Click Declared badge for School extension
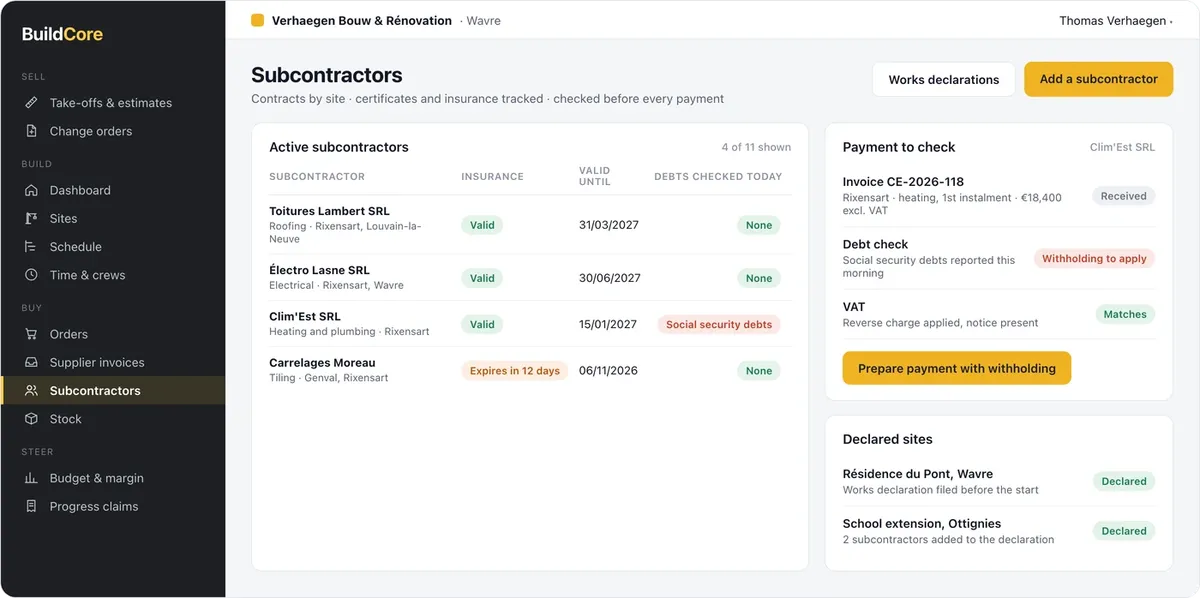 (1124, 531)
